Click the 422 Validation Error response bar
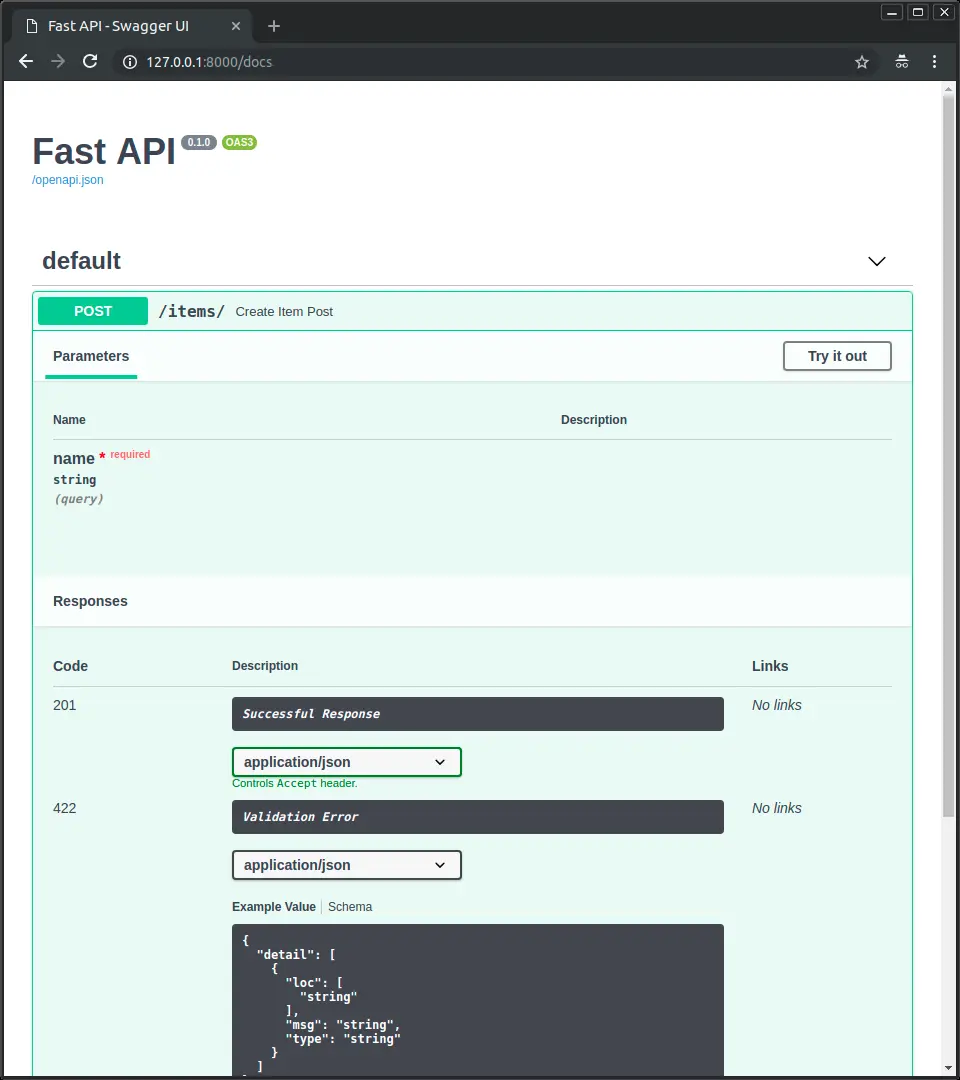 (x=478, y=817)
